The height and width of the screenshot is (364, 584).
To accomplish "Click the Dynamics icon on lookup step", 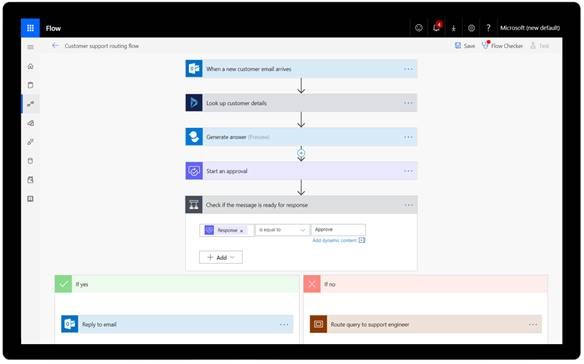I will point(194,103).
